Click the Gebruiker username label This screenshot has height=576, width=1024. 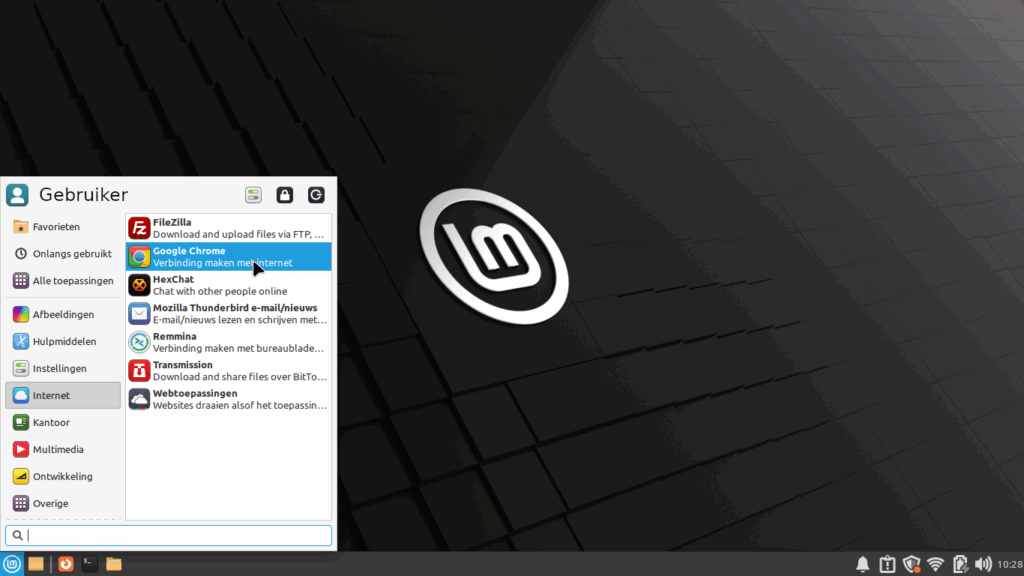pyautogui.click(x=84, y=195)
